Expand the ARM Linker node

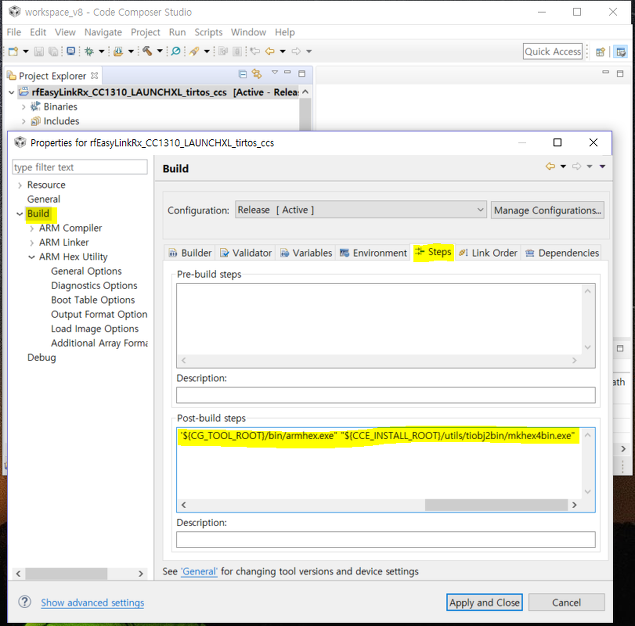click(x=32, y=243)
